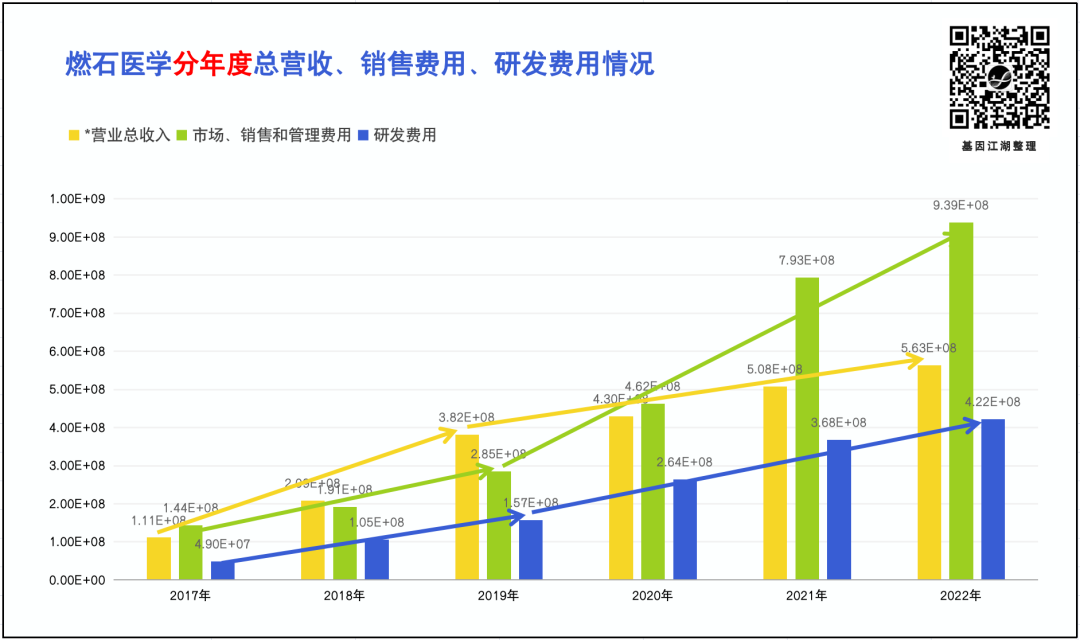Click the QR code in the top-right corner

coord(999,78)
